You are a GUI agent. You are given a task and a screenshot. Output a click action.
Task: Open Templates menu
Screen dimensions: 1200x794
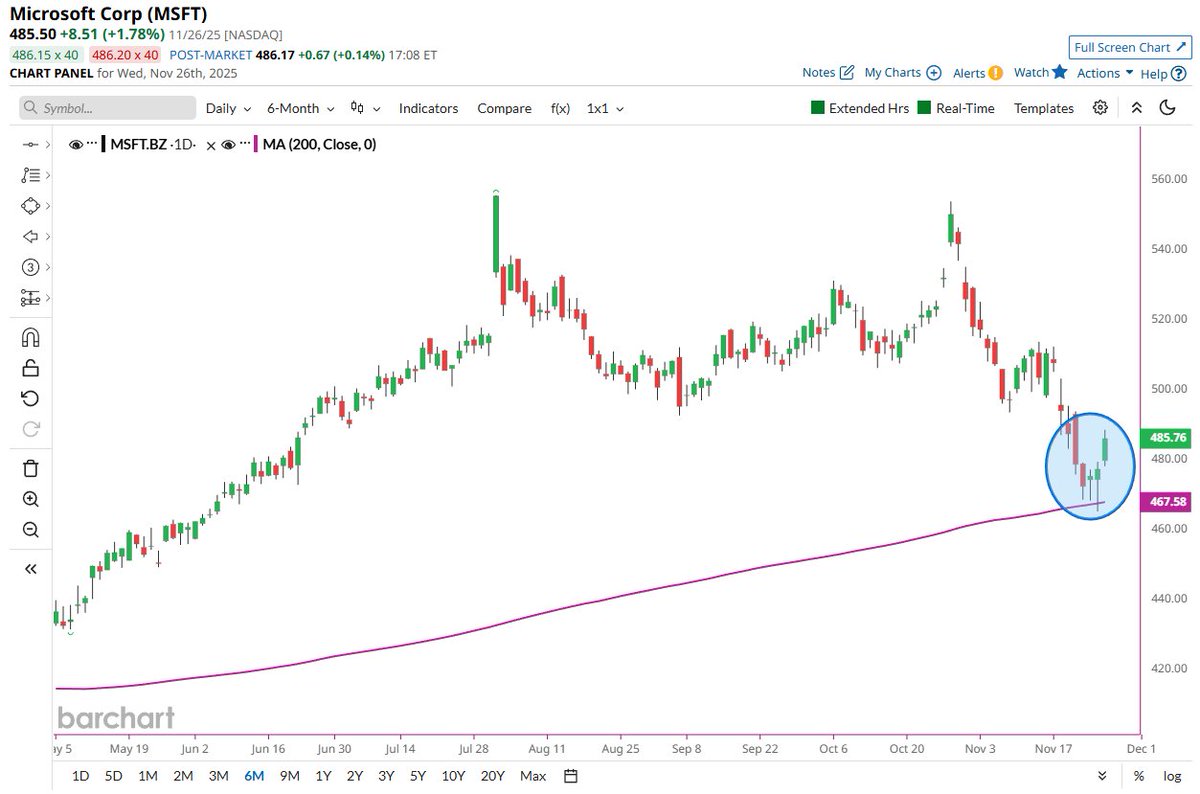(1044, 108)
